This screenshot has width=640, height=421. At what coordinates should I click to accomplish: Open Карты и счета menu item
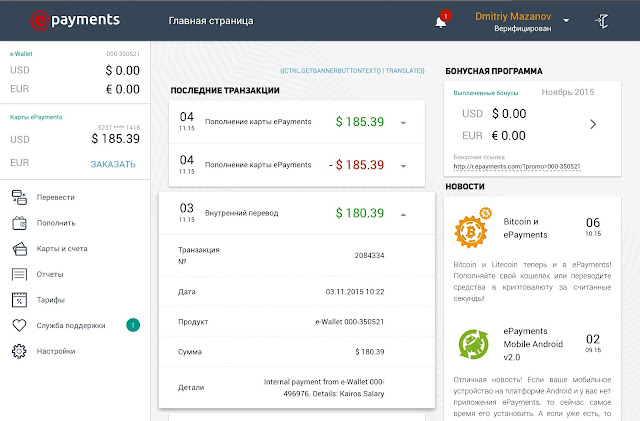pos(62,249)
